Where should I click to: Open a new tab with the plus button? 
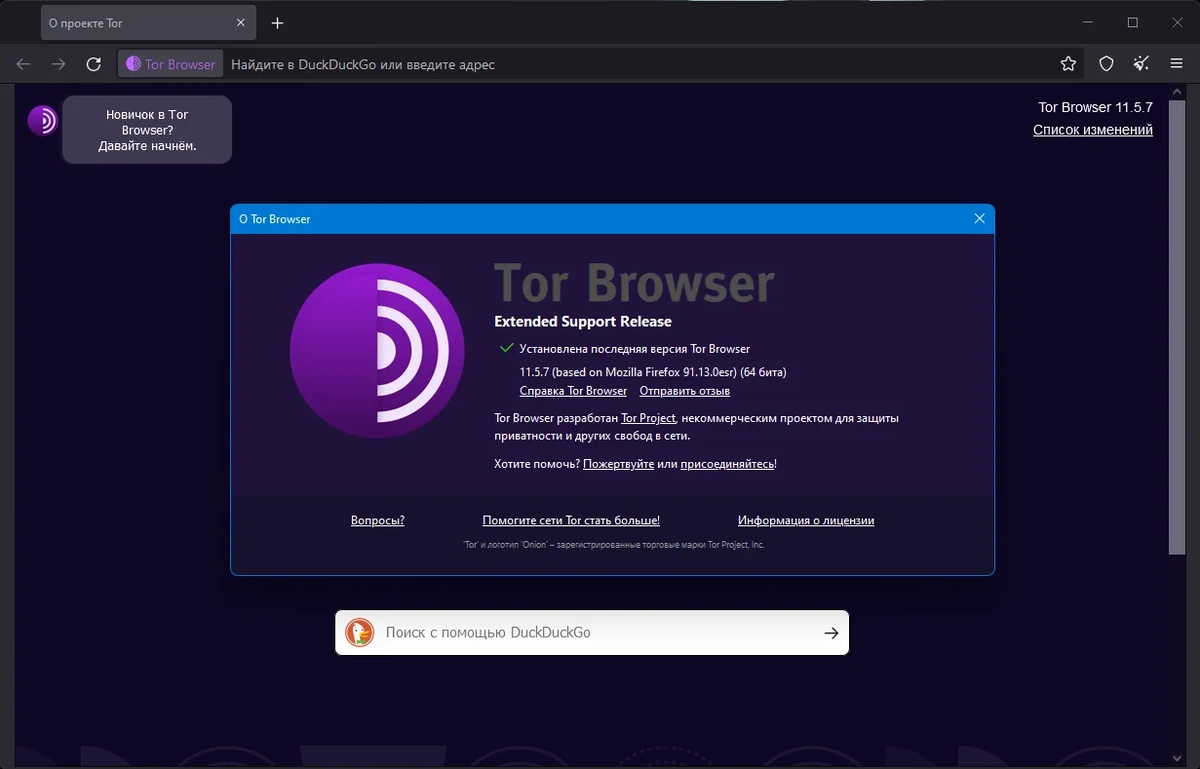278,23
